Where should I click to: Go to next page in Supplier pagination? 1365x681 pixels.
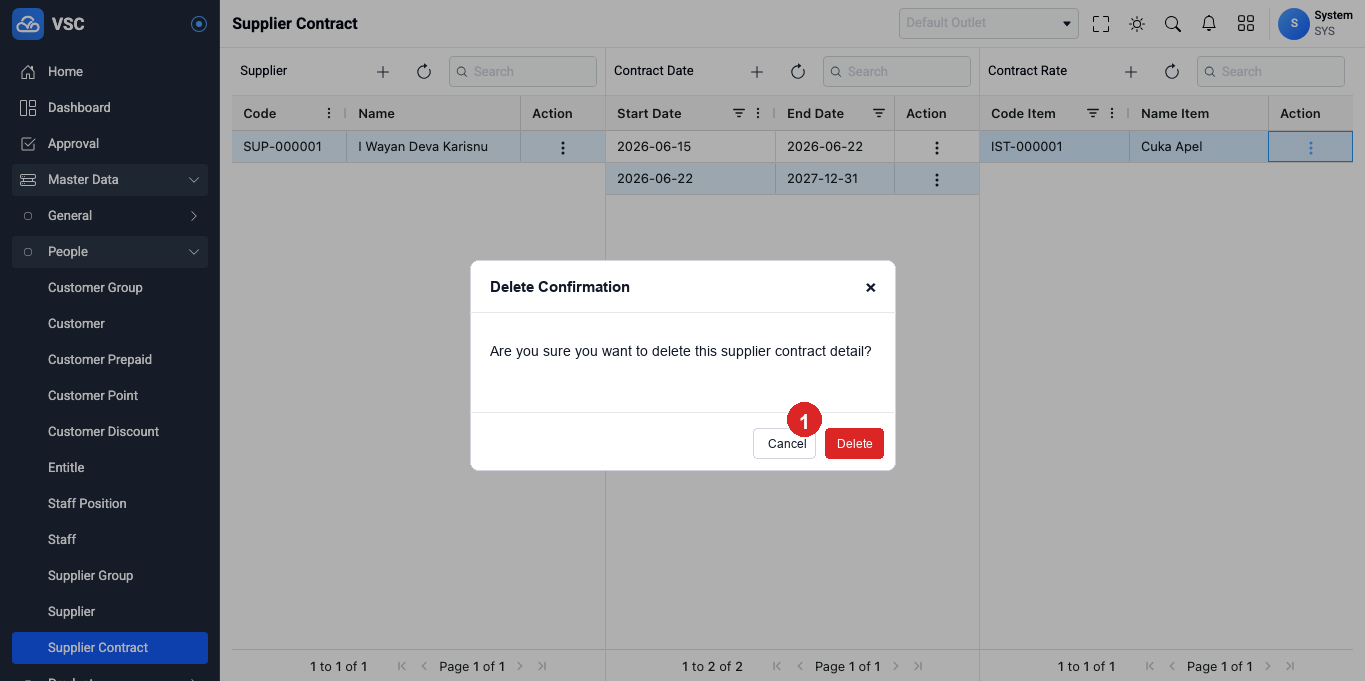pyautogui.click(x=520, y=666)
